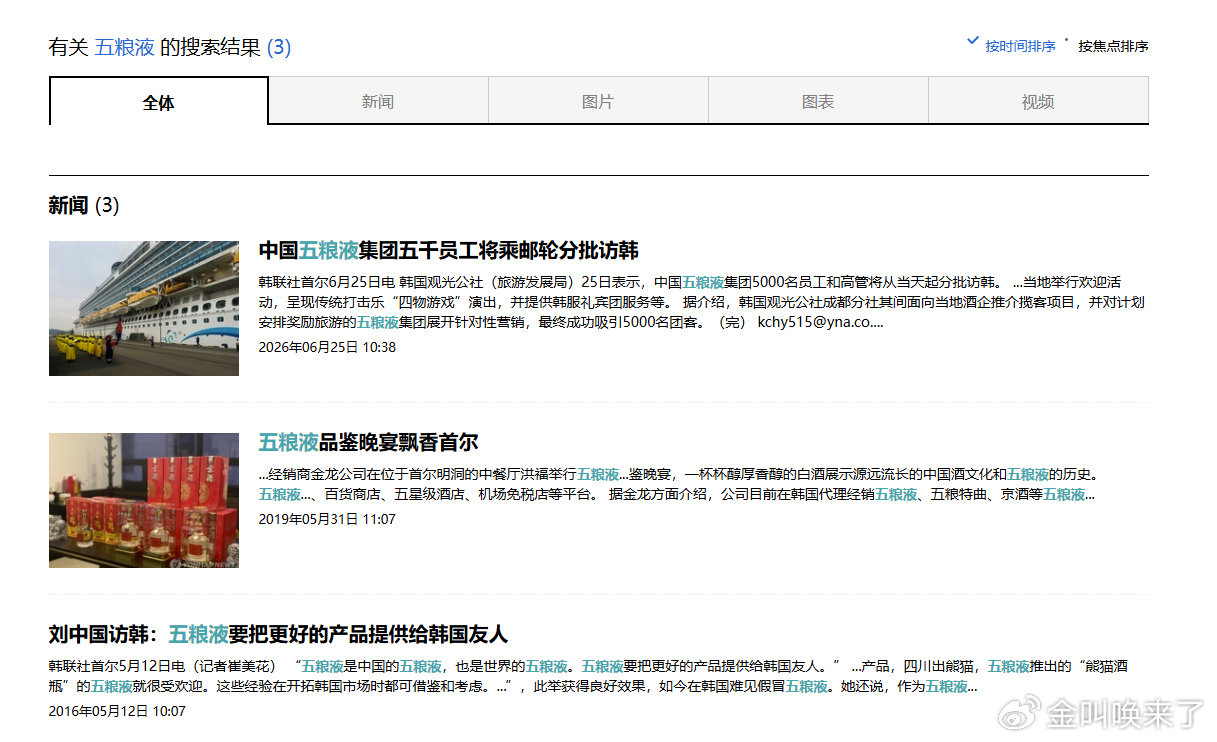The height and width of the screenshot is (742, 1217).
Task: Click the cruise article summary starting 韩联社首尔6月25日电
Action: coord(702,302)
